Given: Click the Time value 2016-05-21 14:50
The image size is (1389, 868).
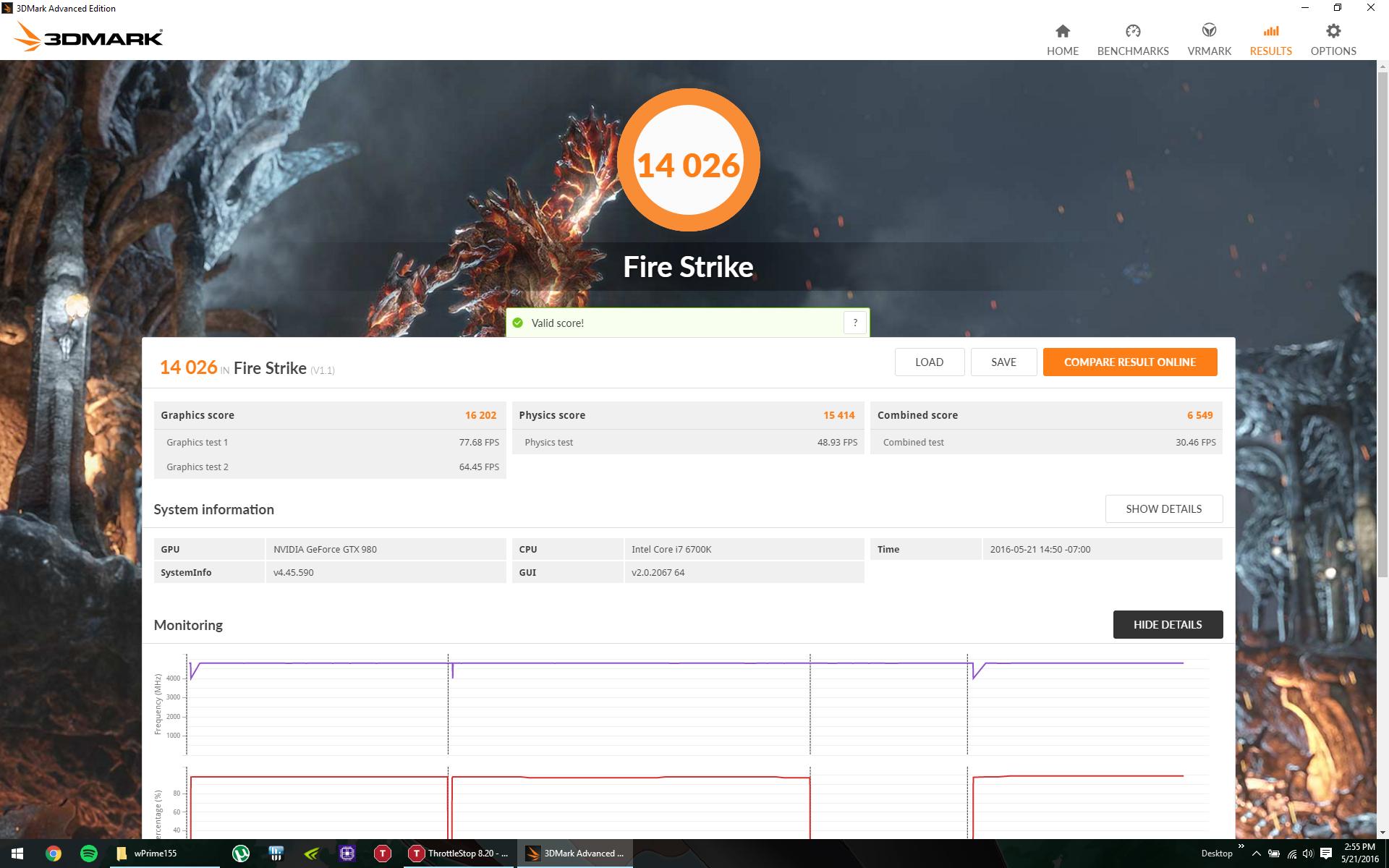Looking at the screenshot, I should tap(1040, 549).
